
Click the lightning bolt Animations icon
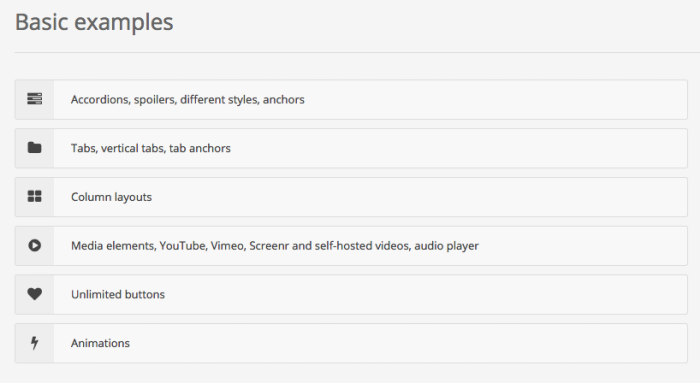[x=34, y=343]
